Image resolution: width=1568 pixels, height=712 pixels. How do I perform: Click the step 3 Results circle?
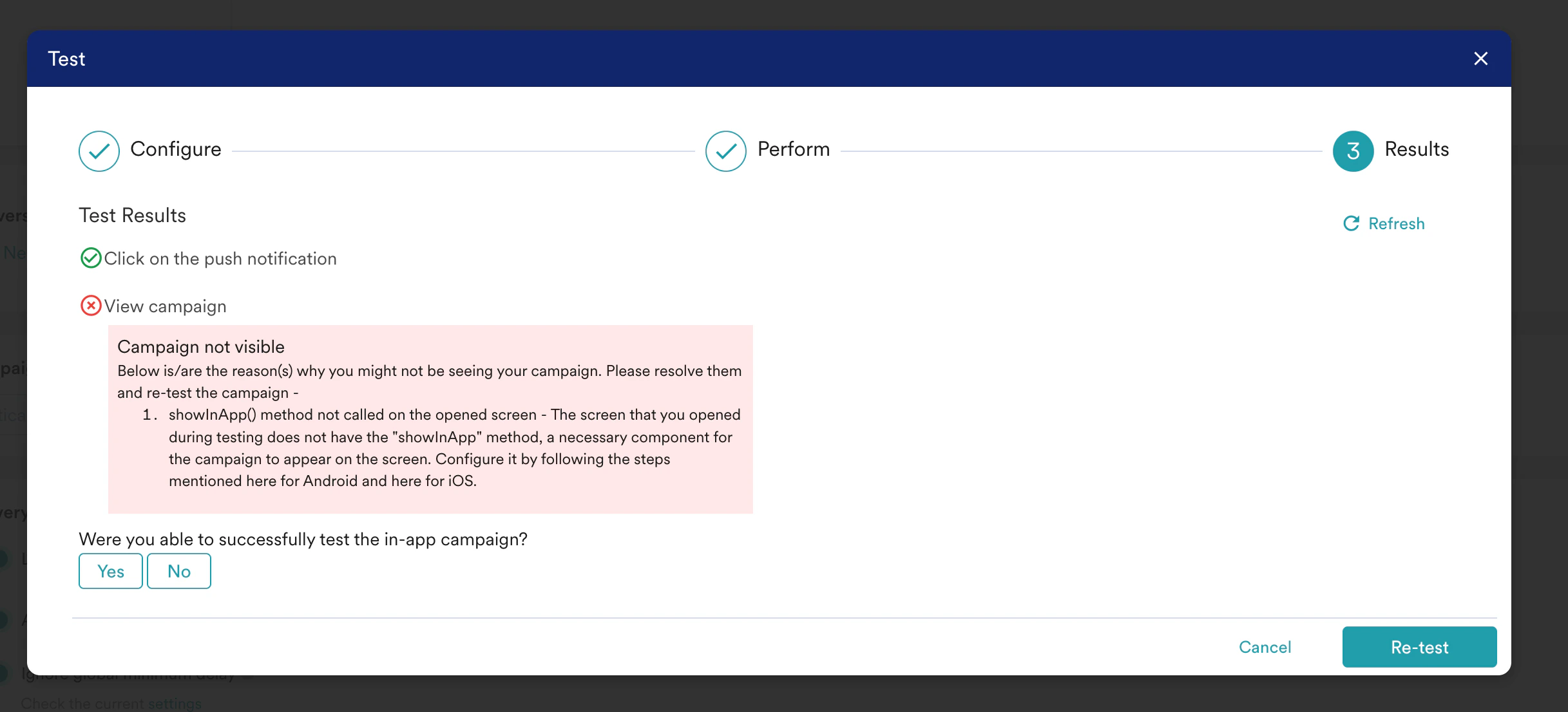pos(1353,151)
